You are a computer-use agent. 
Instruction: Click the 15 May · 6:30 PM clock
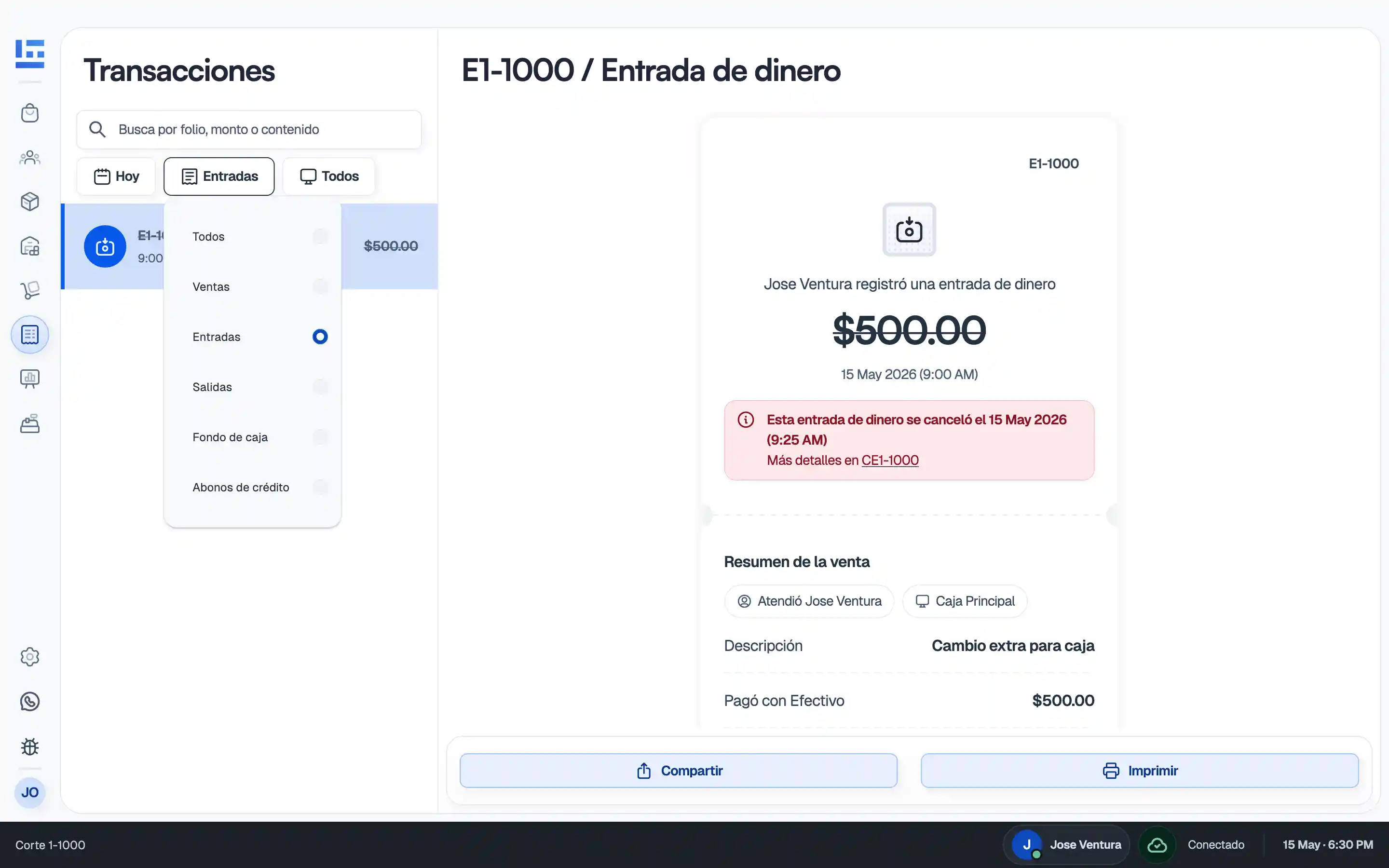[1328, 845]
